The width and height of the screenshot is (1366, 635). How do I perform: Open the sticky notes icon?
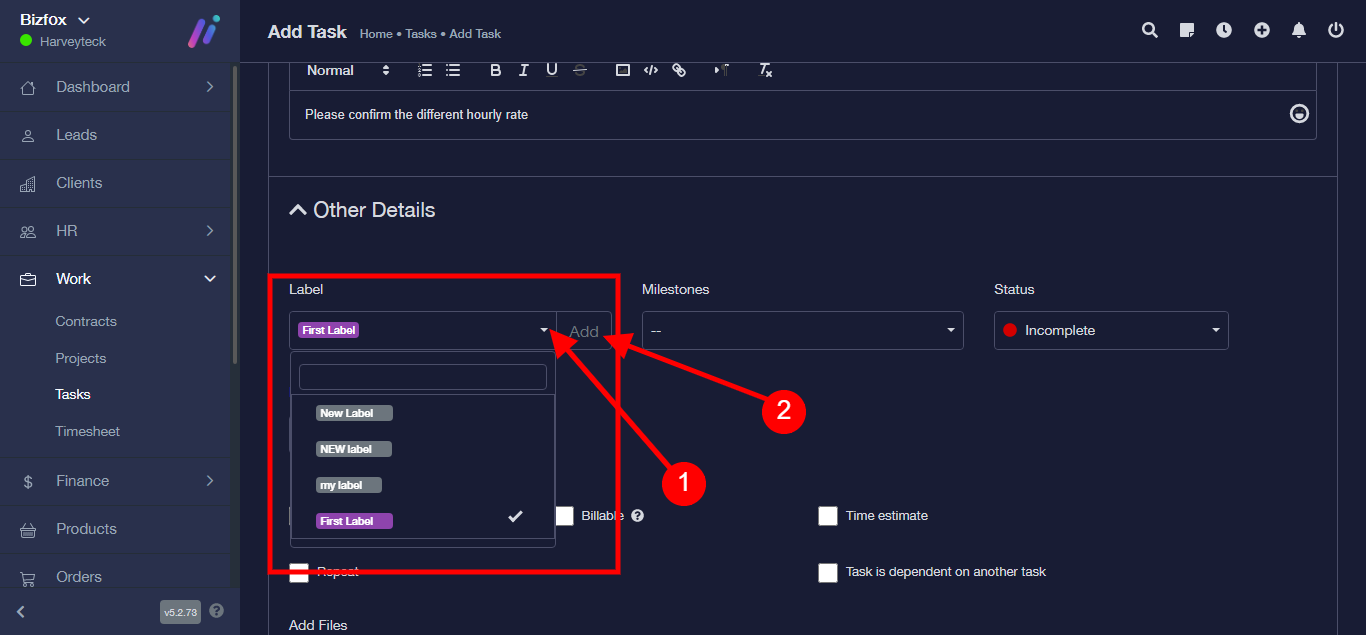(x=1187, y=30)
